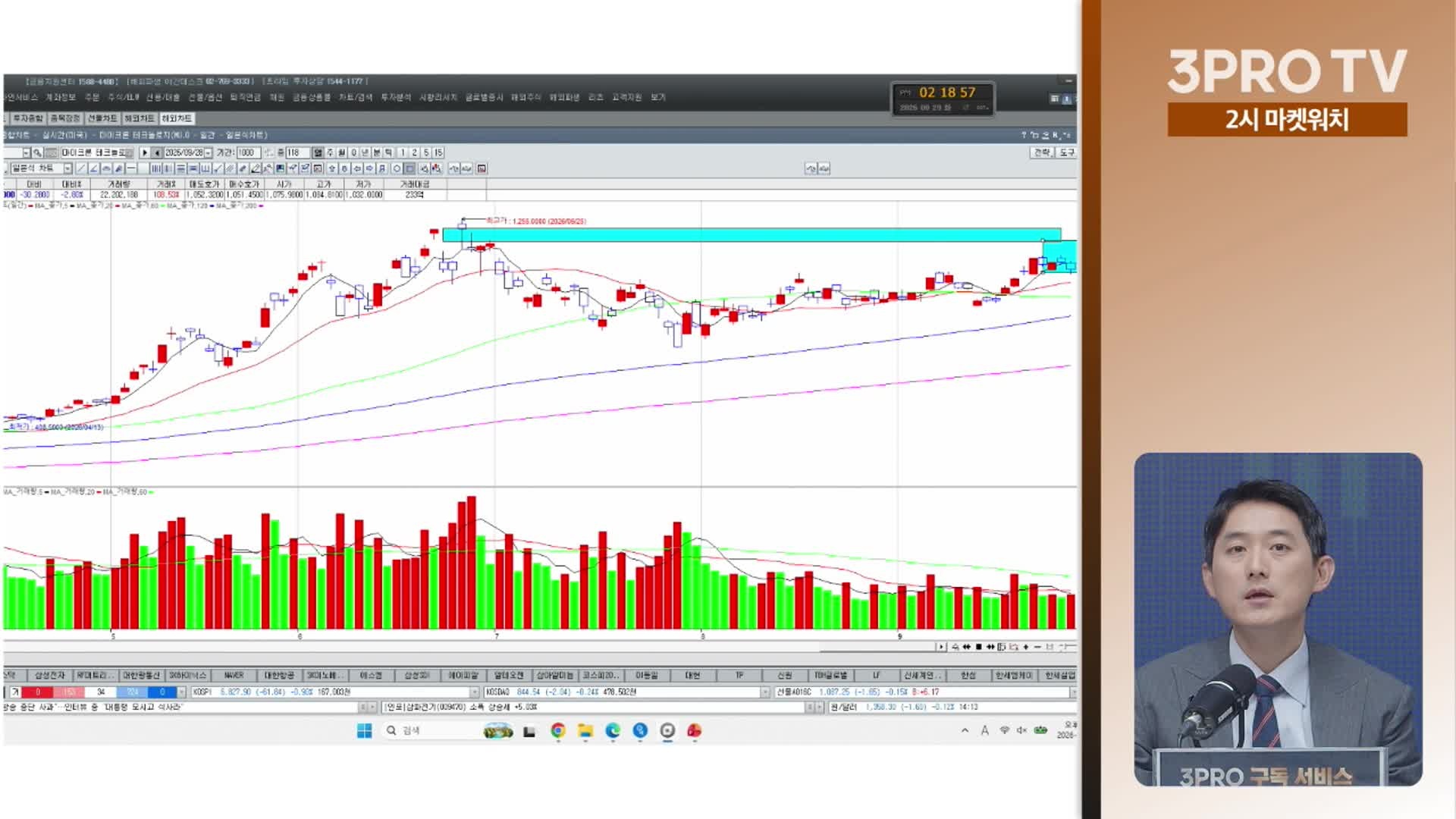1456x819 pixels.
Task: Click the Windows Start button
Action: [x=365, y=730]
